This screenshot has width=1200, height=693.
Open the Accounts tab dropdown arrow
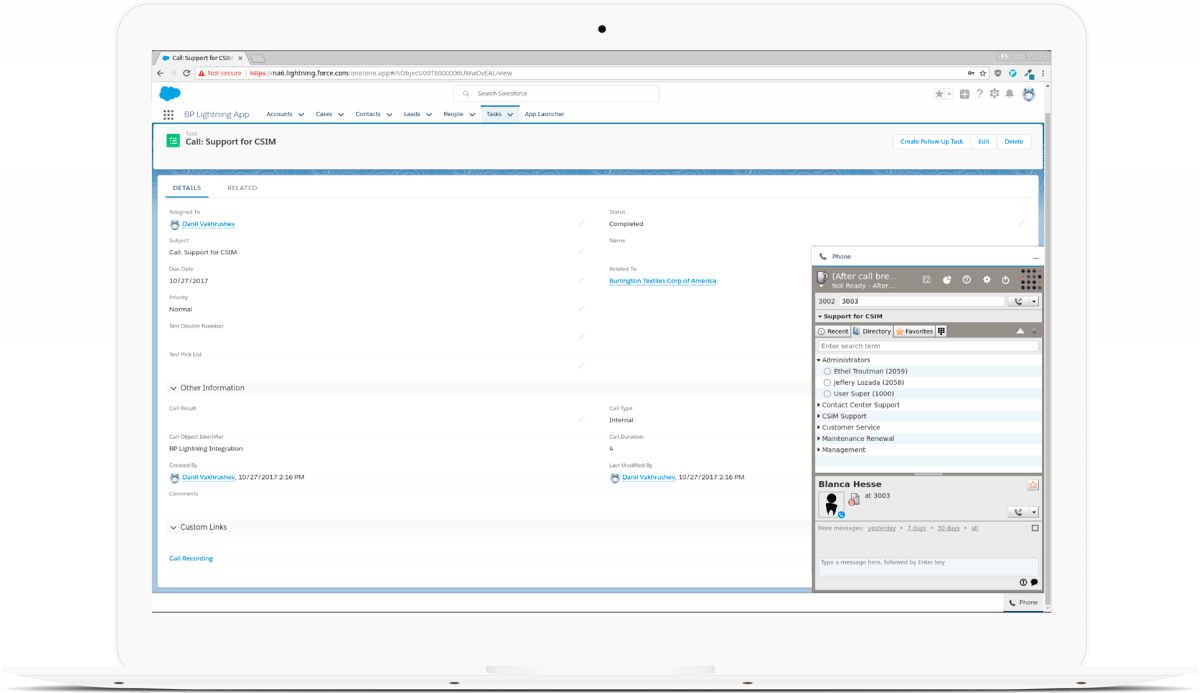(301, 115)
